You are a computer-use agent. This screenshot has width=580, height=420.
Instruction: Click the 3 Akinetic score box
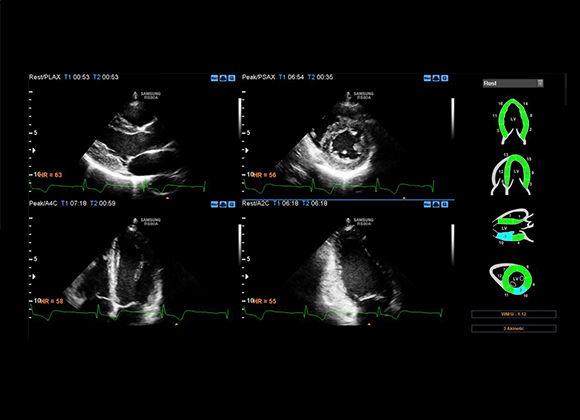[x=514, y=328]
